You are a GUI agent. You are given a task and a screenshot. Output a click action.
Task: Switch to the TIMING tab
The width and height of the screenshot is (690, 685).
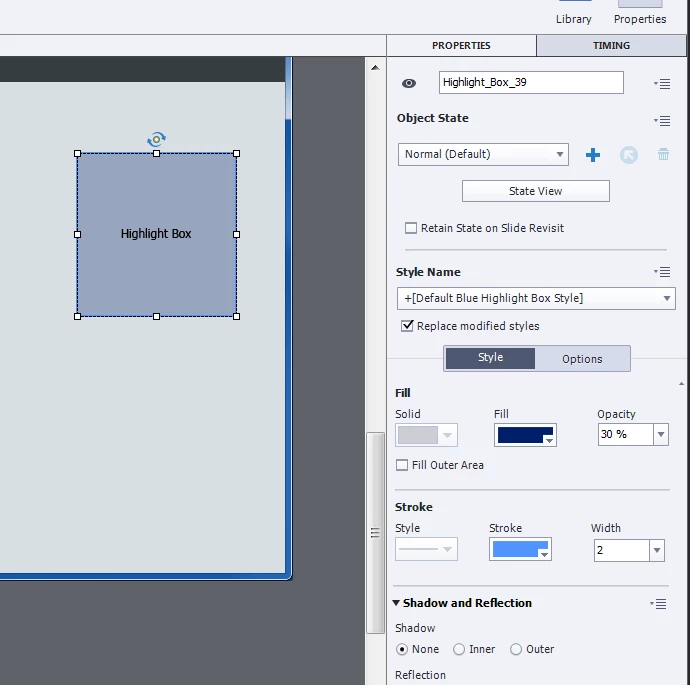coord(611,46)
